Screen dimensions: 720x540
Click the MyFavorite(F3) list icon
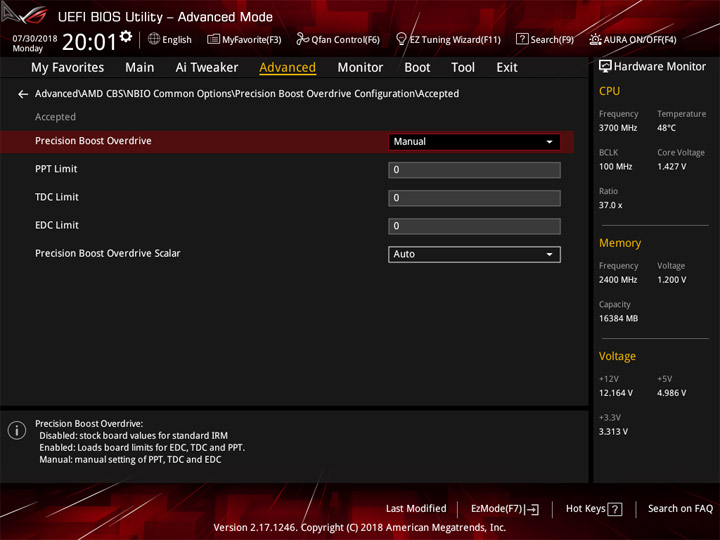[213, 39]
